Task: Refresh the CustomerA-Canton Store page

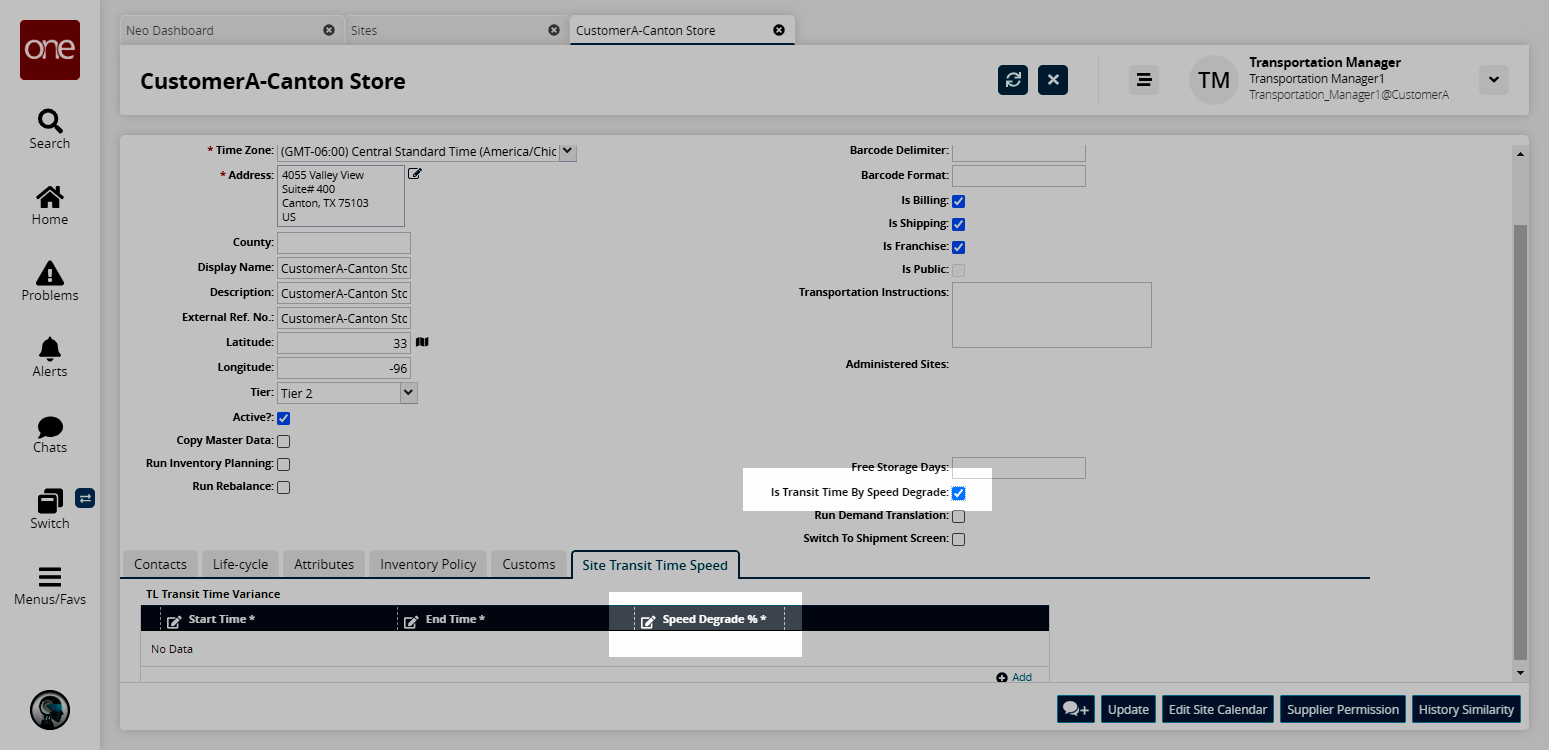Action: [1013, 80]
